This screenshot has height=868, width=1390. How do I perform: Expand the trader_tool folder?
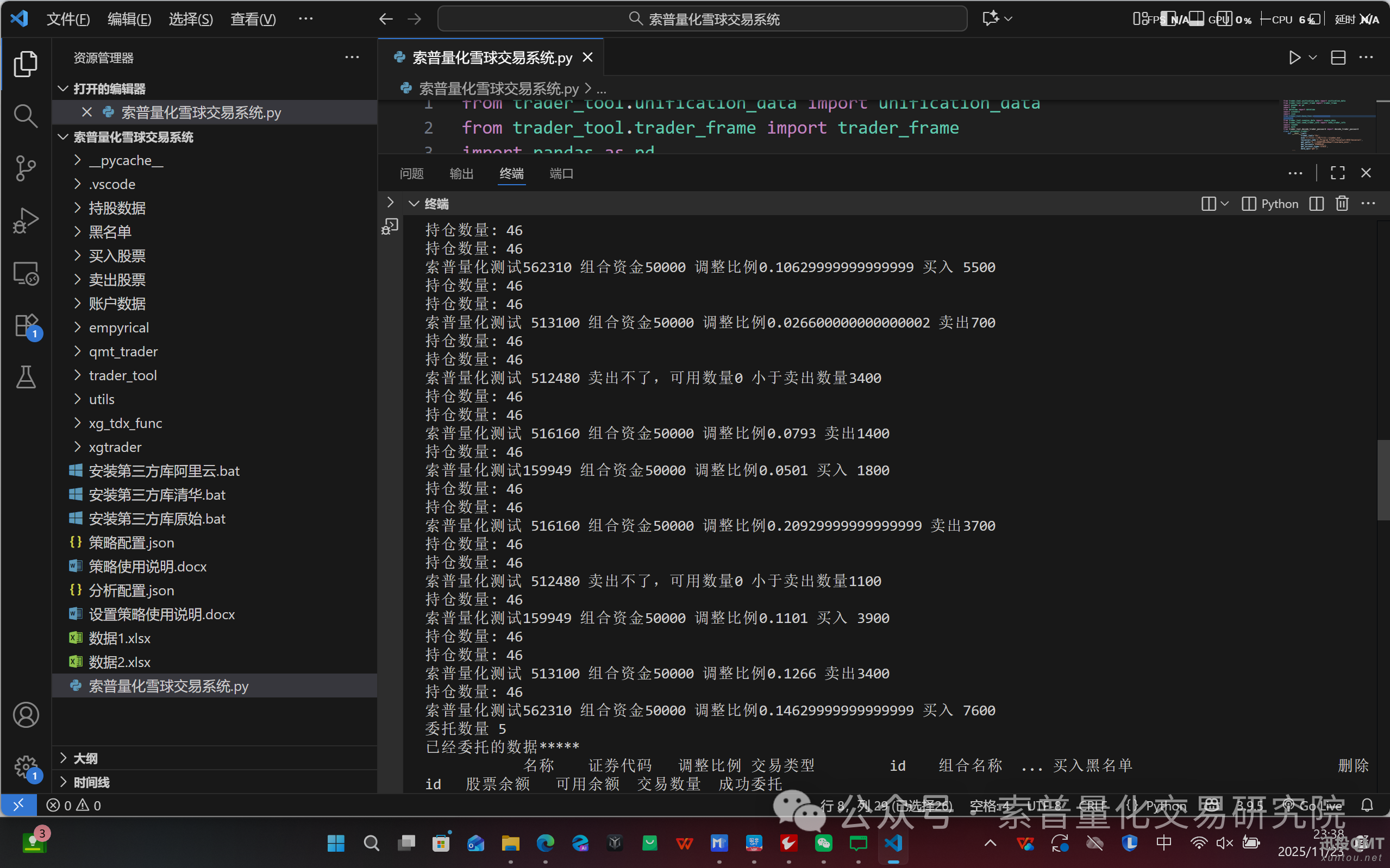click(x=122, y=375)
